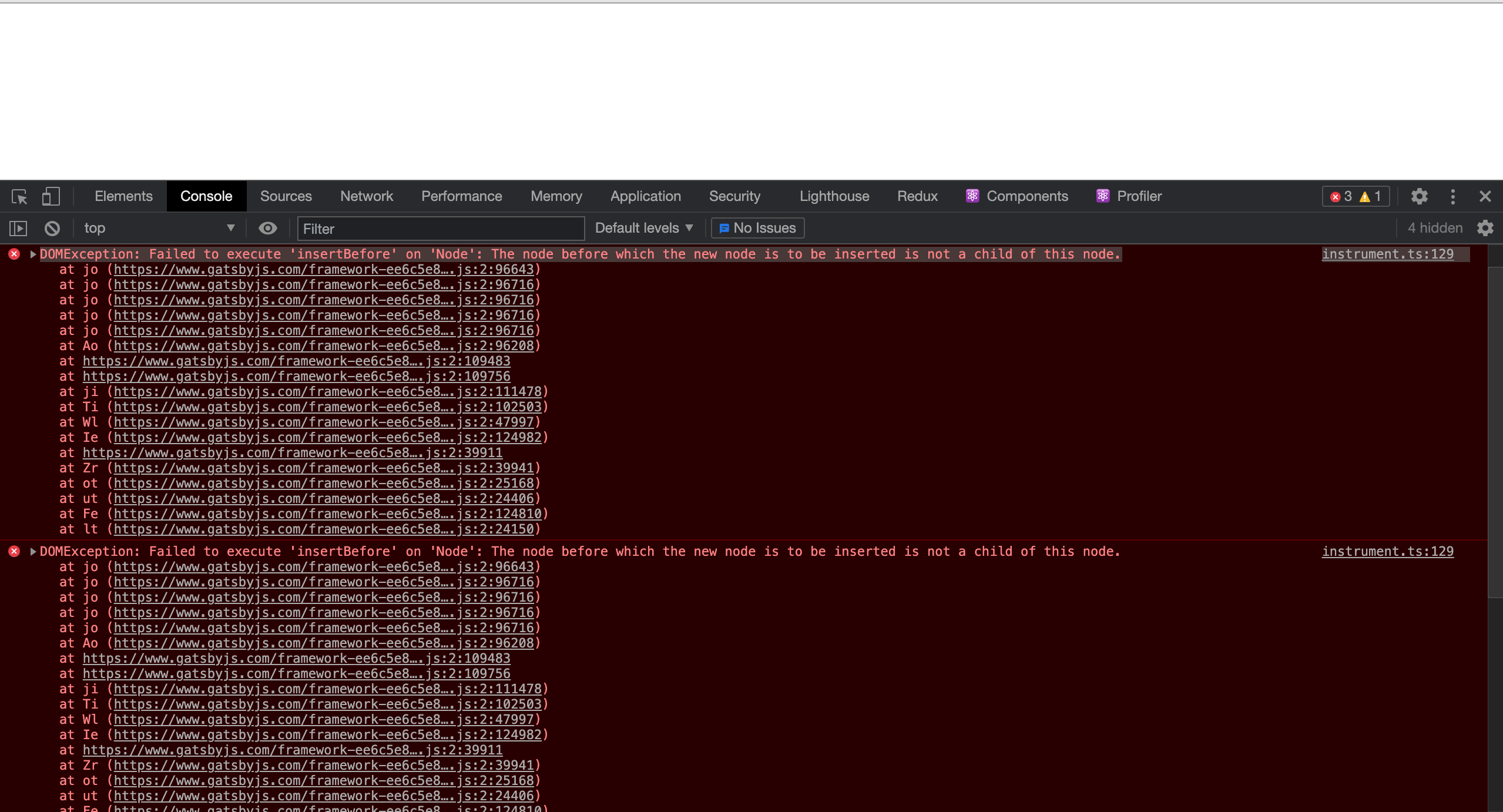
Task: Open first error's Ti js:2:102503 link
Action: [x=327, y=407]
